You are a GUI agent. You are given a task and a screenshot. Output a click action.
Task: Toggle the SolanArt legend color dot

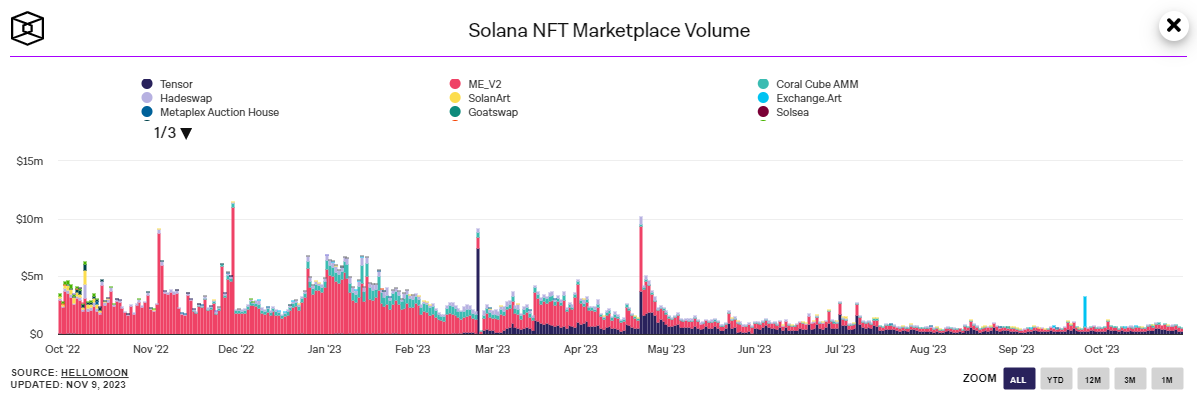pos(455,98)
